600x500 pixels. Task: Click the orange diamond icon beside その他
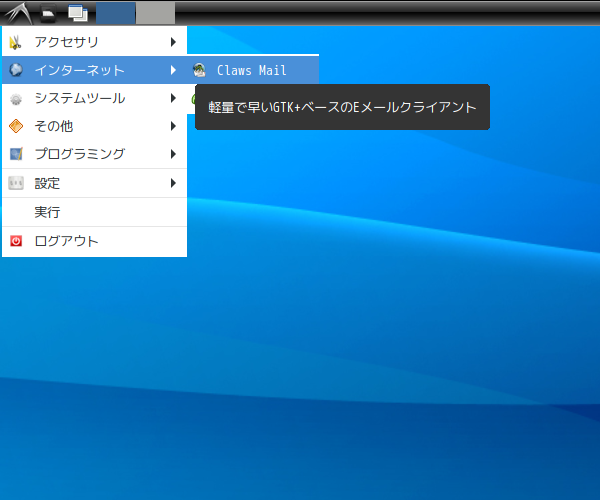16,126
